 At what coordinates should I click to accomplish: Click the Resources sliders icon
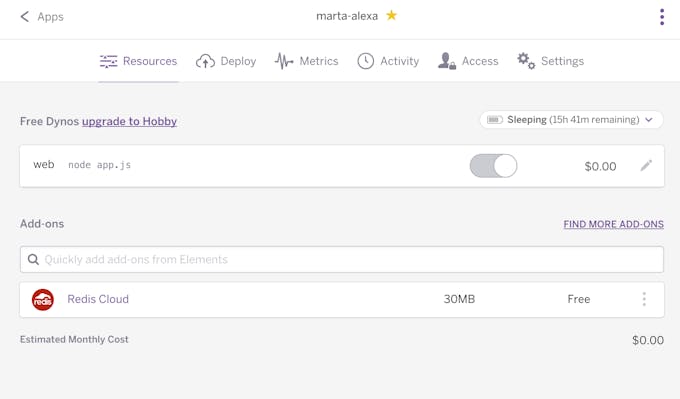click(x=108, y=61)
